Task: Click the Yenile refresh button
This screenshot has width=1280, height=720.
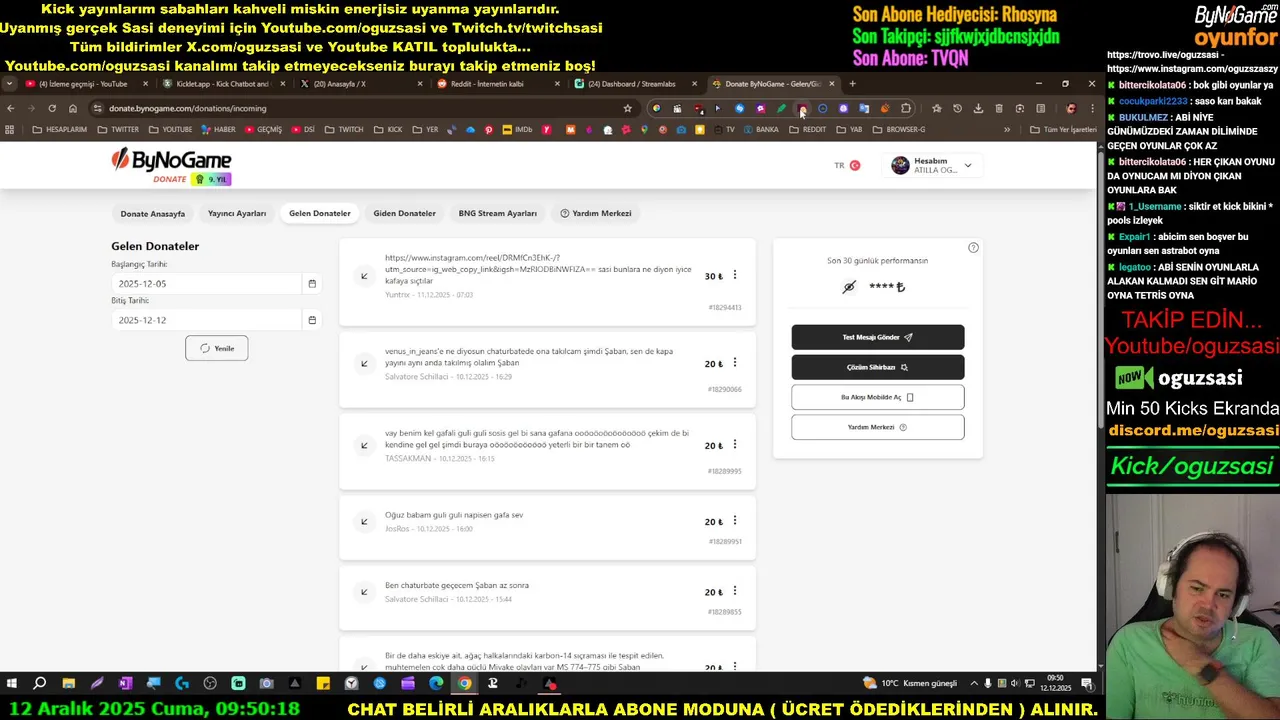Action: point(216,348)
